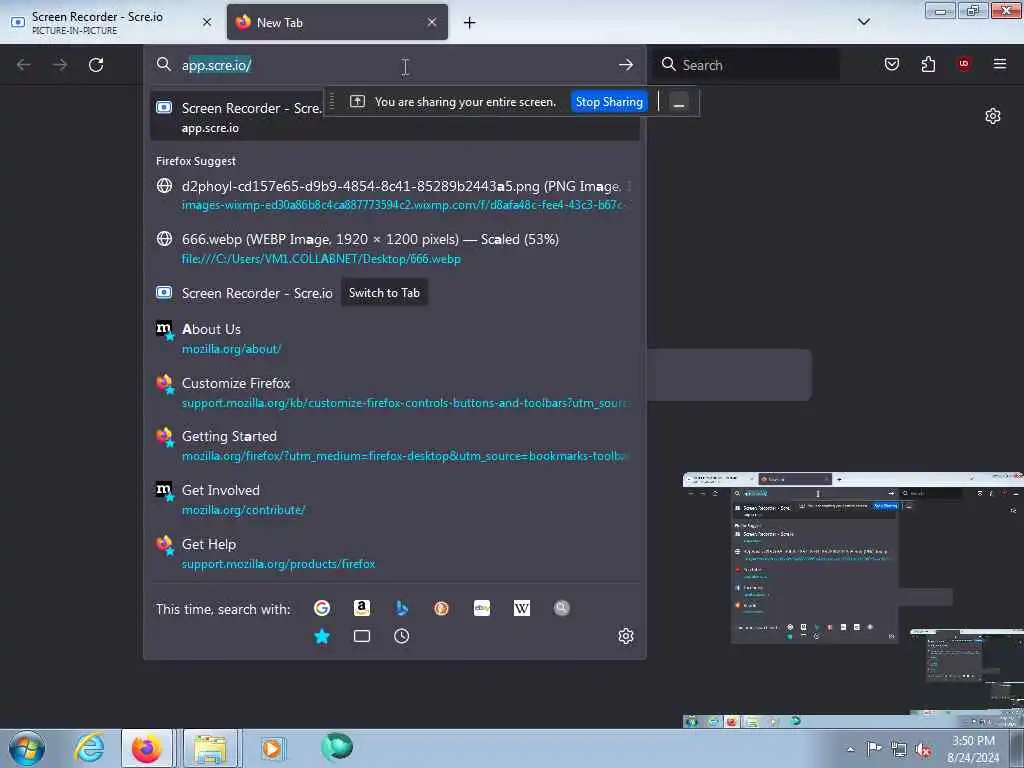
Task: Go back one page
Action: pos(24,65)
